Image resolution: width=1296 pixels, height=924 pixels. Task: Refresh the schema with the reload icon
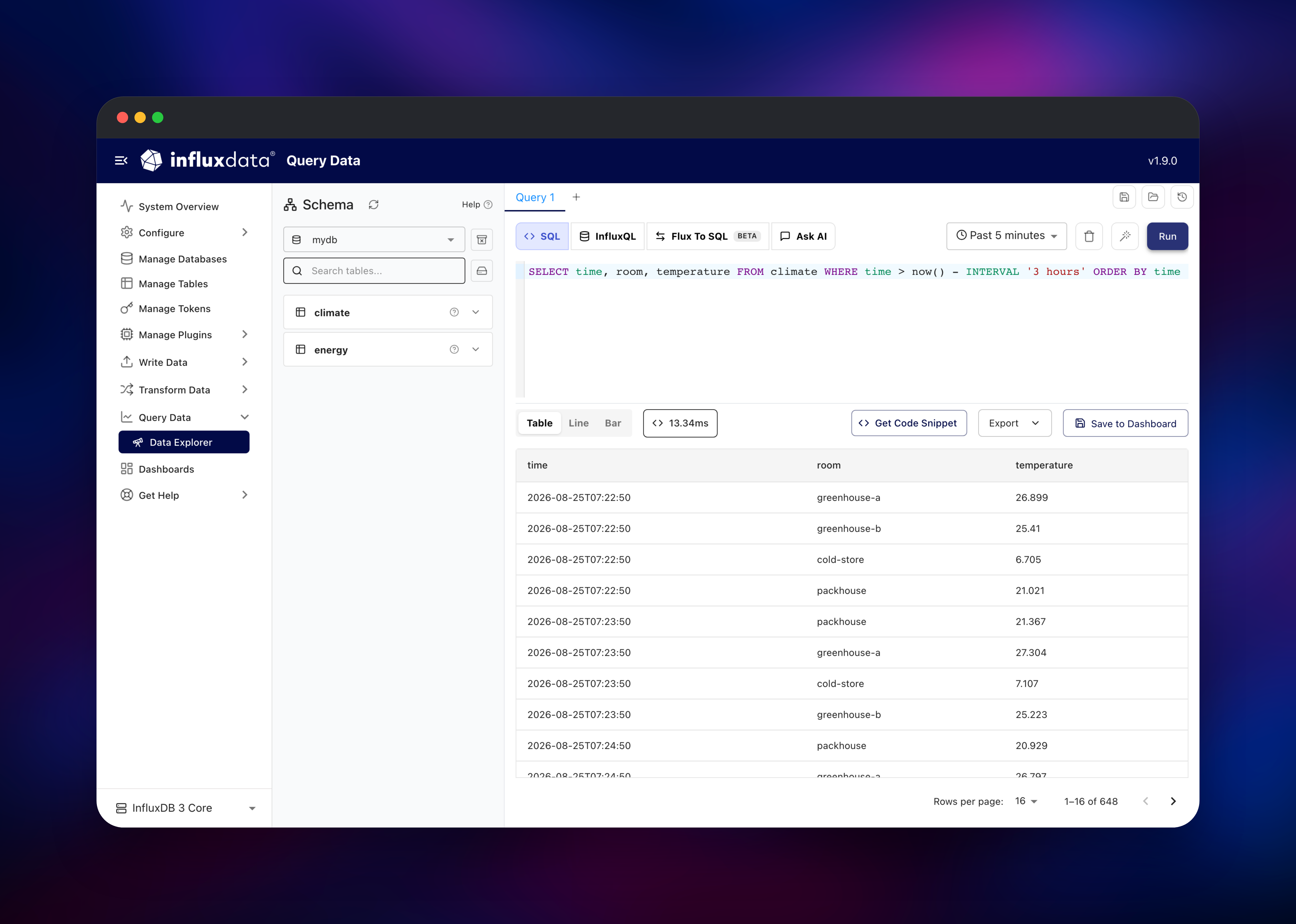[373, 205]
